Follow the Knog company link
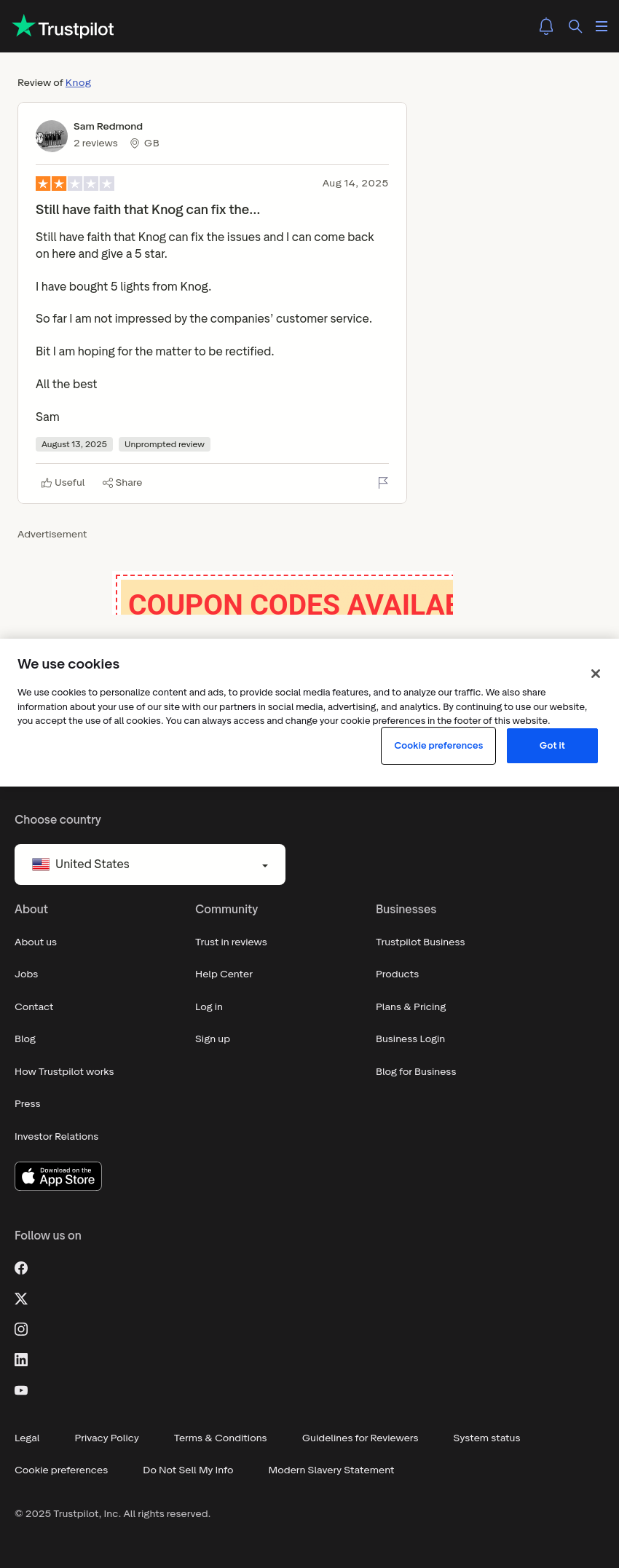Image resolution: width=619 pixels, height=1568 pixels. click(x=78, y=83)
